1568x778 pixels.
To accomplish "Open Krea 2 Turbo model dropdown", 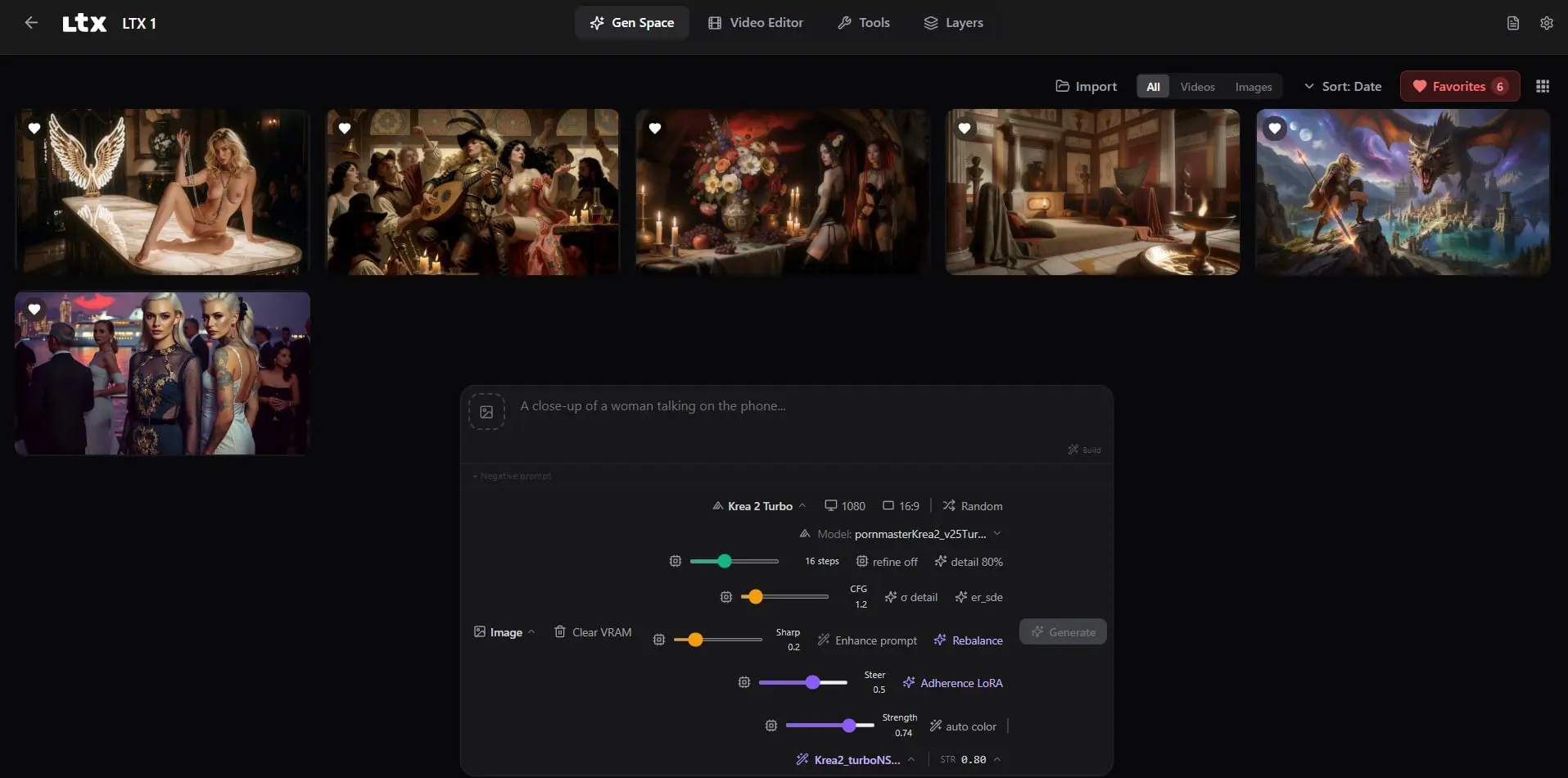I will pos(759,506).
